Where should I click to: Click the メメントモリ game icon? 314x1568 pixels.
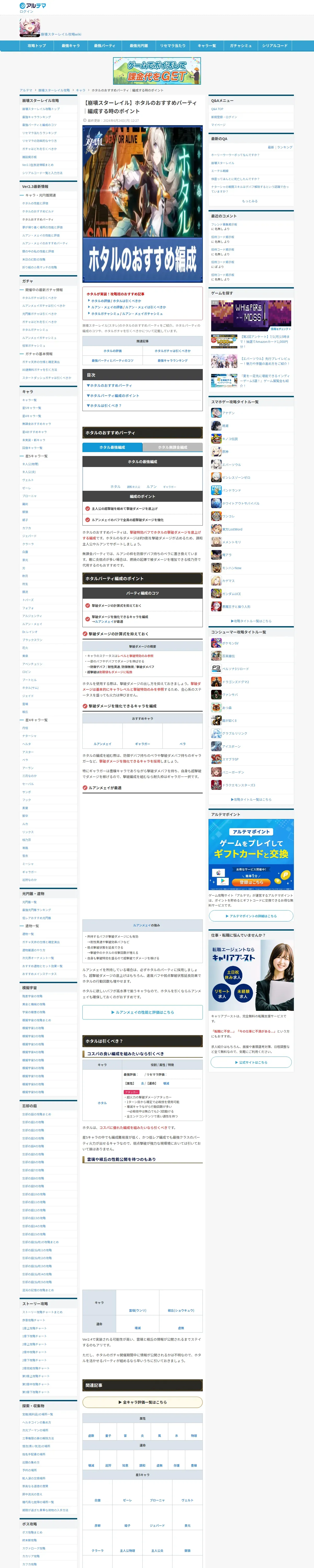pos(216,542)
